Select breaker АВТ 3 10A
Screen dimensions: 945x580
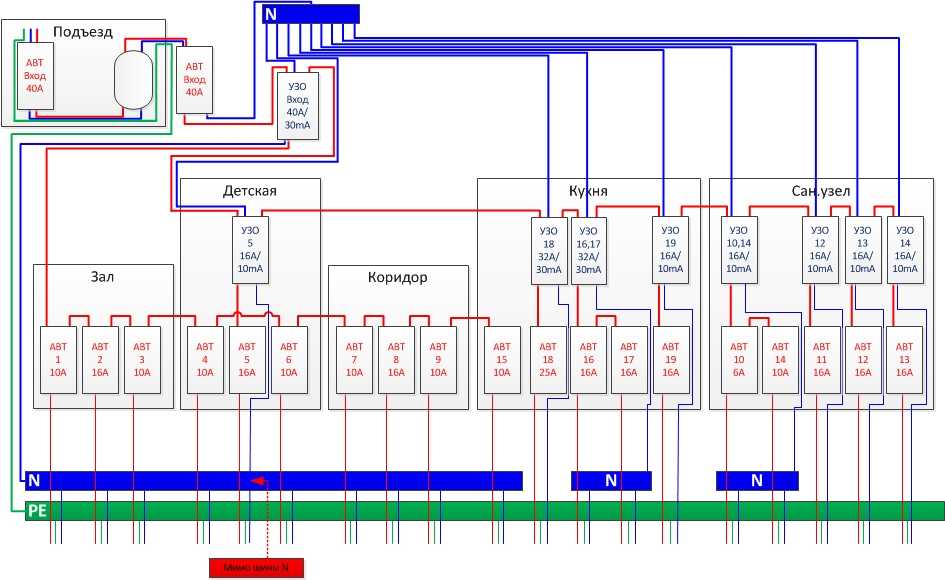(142, 360)
